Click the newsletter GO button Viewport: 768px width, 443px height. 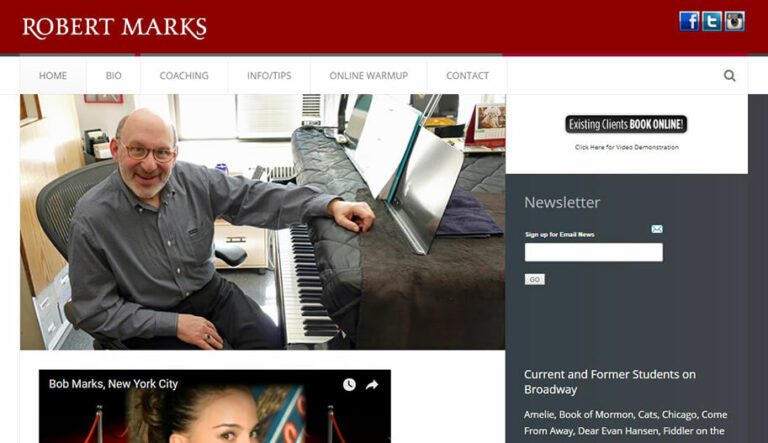tap(534, 279)
